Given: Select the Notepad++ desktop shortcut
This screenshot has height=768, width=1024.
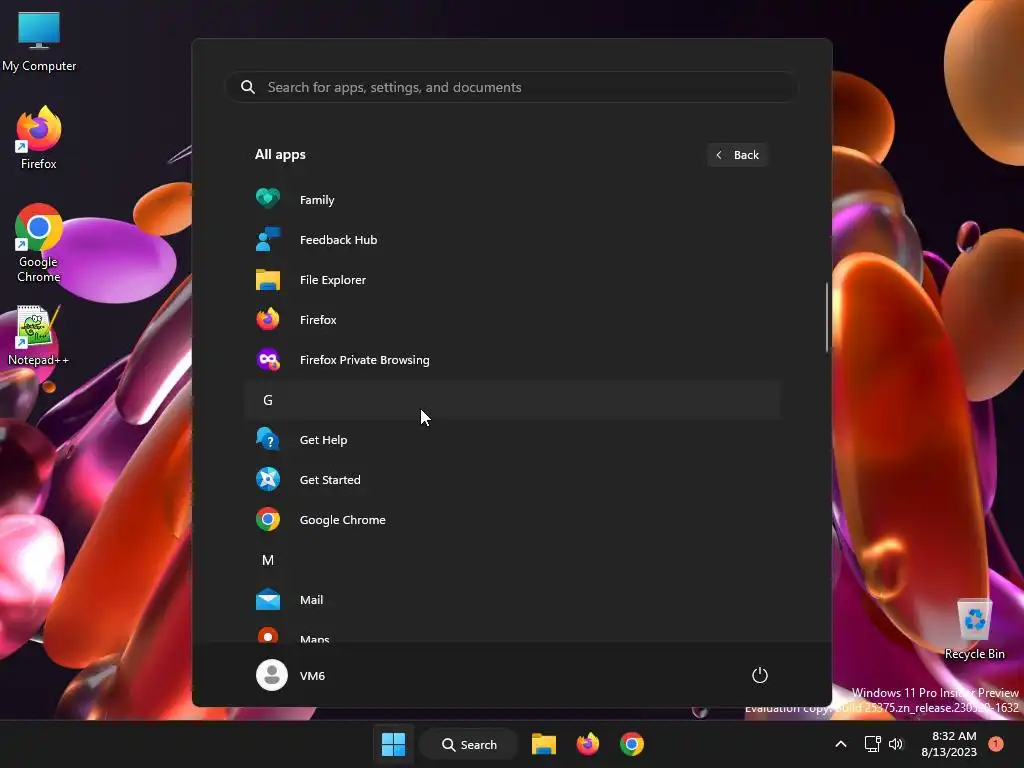Looking at the screenshot, I should 39,336.
